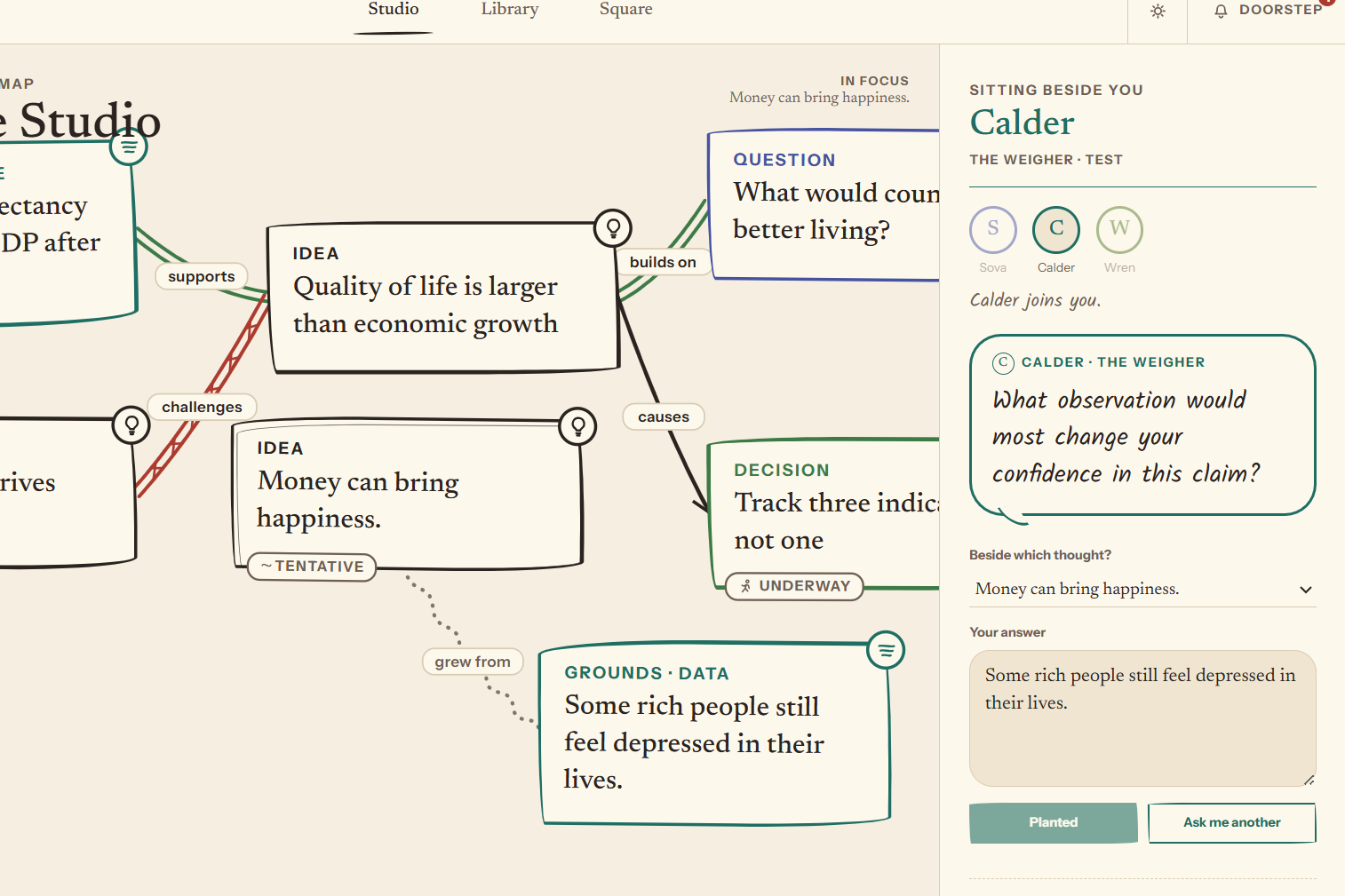The width and height of the screenshot is (1345, 896).
Task: Click the 'Your answer' text area
Action: pyautogui.click(x=1142, y=718)
